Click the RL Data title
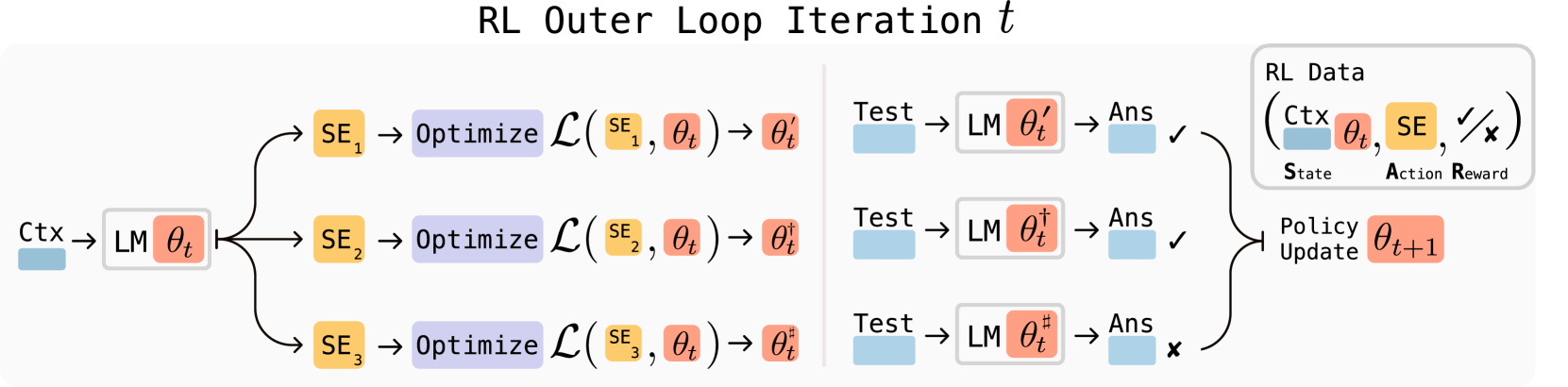Image resolution: width=1568 pixels, height=387 pixels. [1314, 73]
